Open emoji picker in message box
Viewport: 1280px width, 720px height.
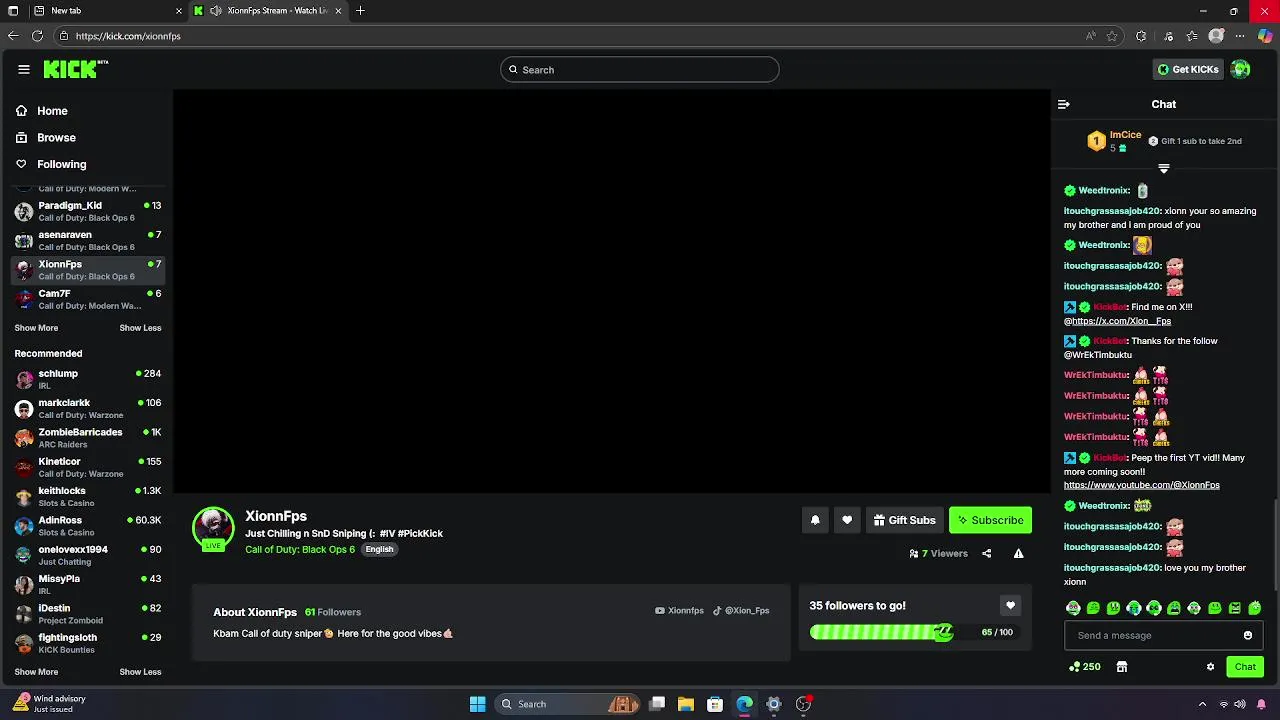coord(1248,635)
